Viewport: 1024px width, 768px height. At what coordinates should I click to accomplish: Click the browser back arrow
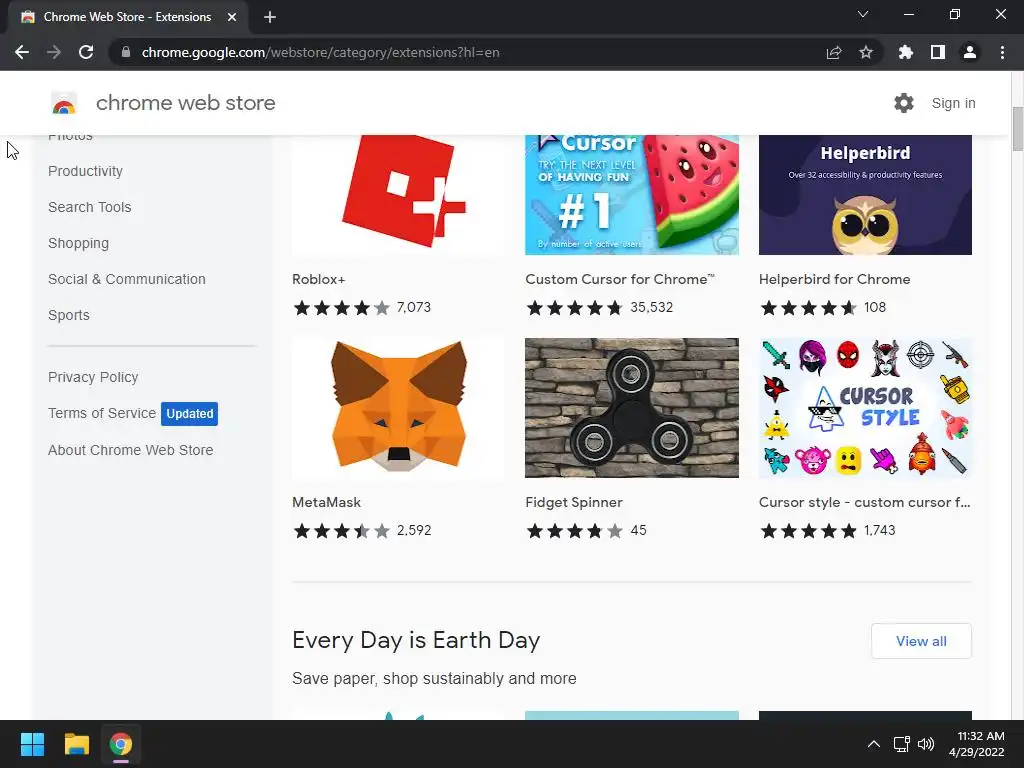[22, 52]
